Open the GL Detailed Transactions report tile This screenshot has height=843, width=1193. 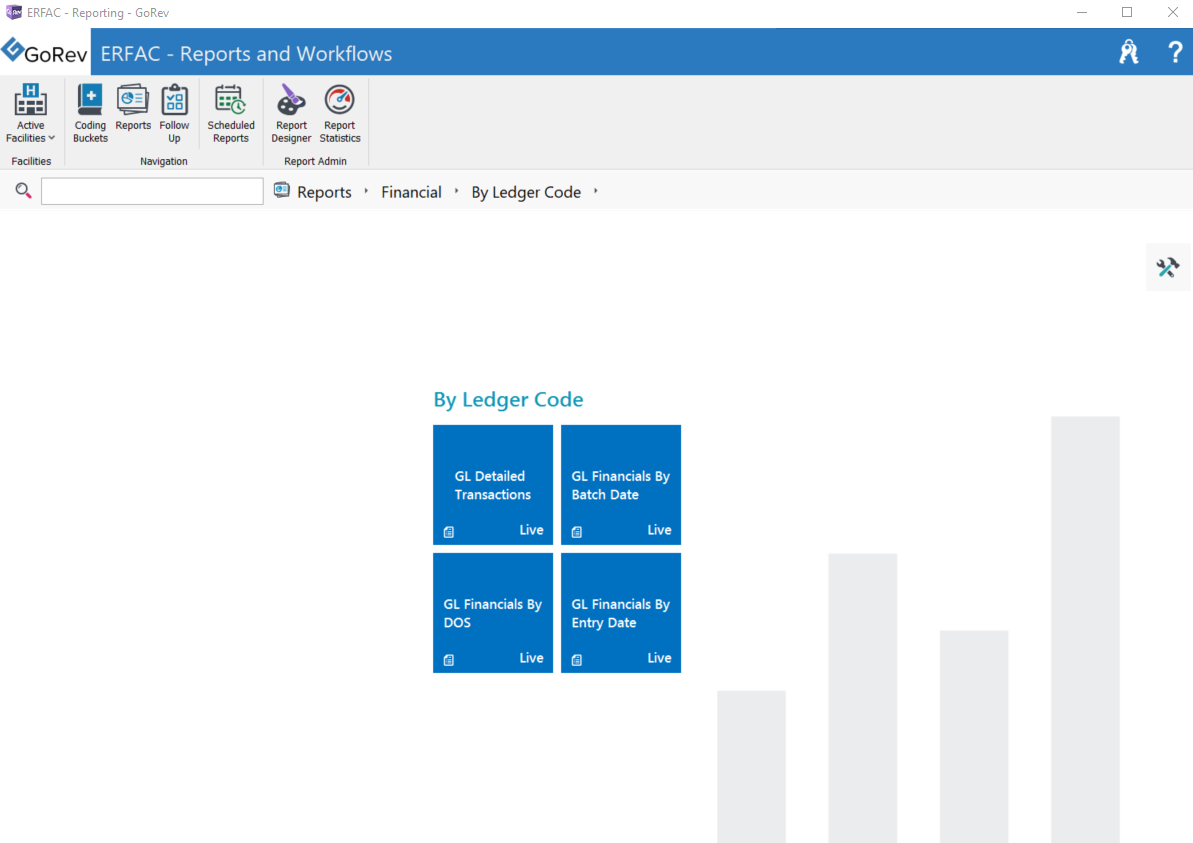[493, 485]
